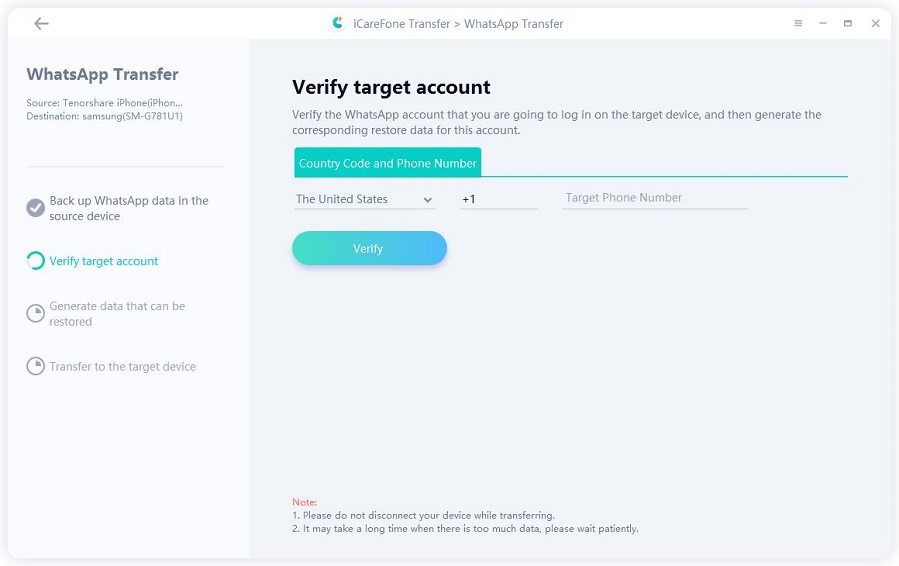The image size is (899, 566).
Task: Click the back arrow icon
Action: (x=41, y=24)
